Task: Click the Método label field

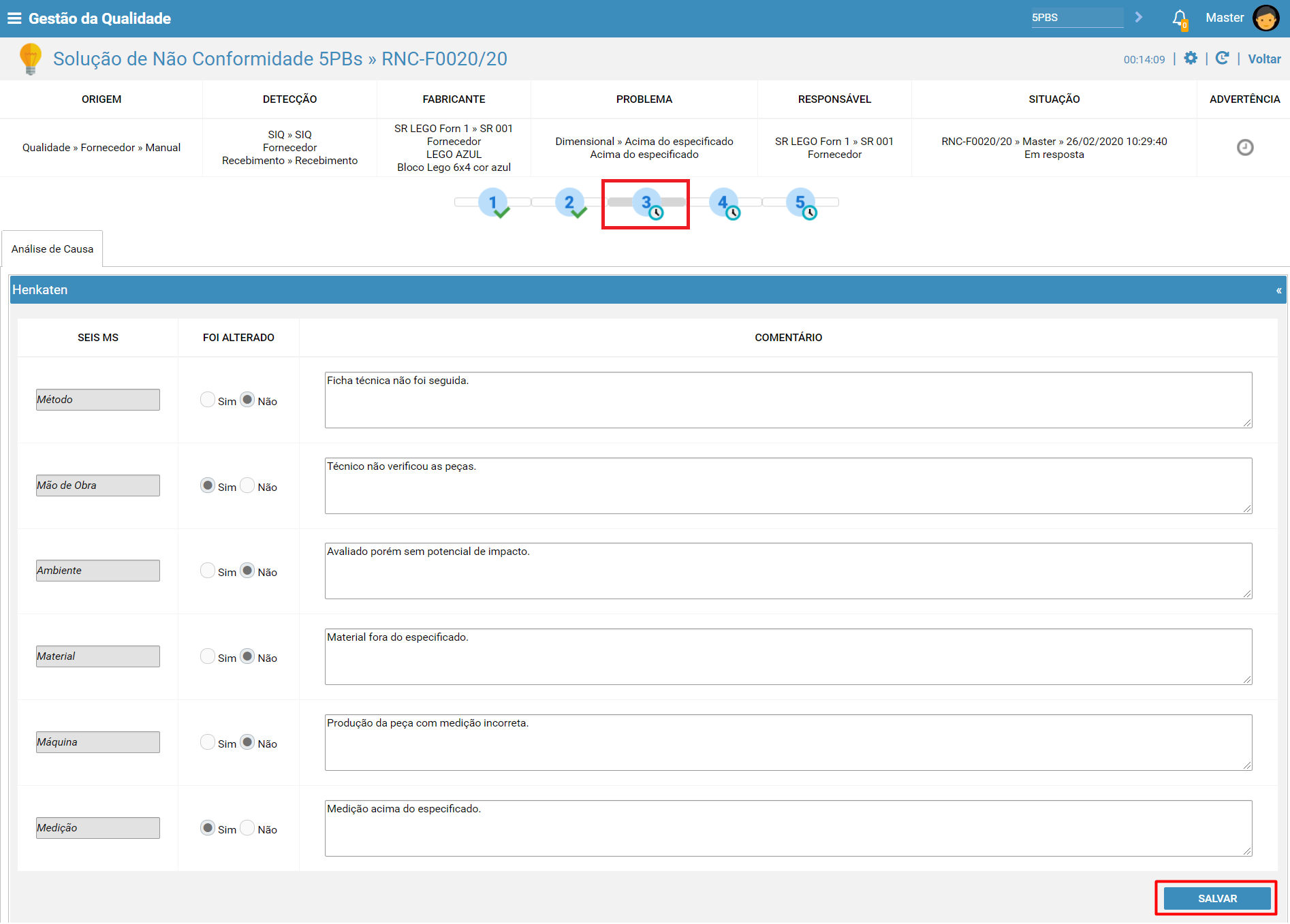Action: [x=98, y=400]
